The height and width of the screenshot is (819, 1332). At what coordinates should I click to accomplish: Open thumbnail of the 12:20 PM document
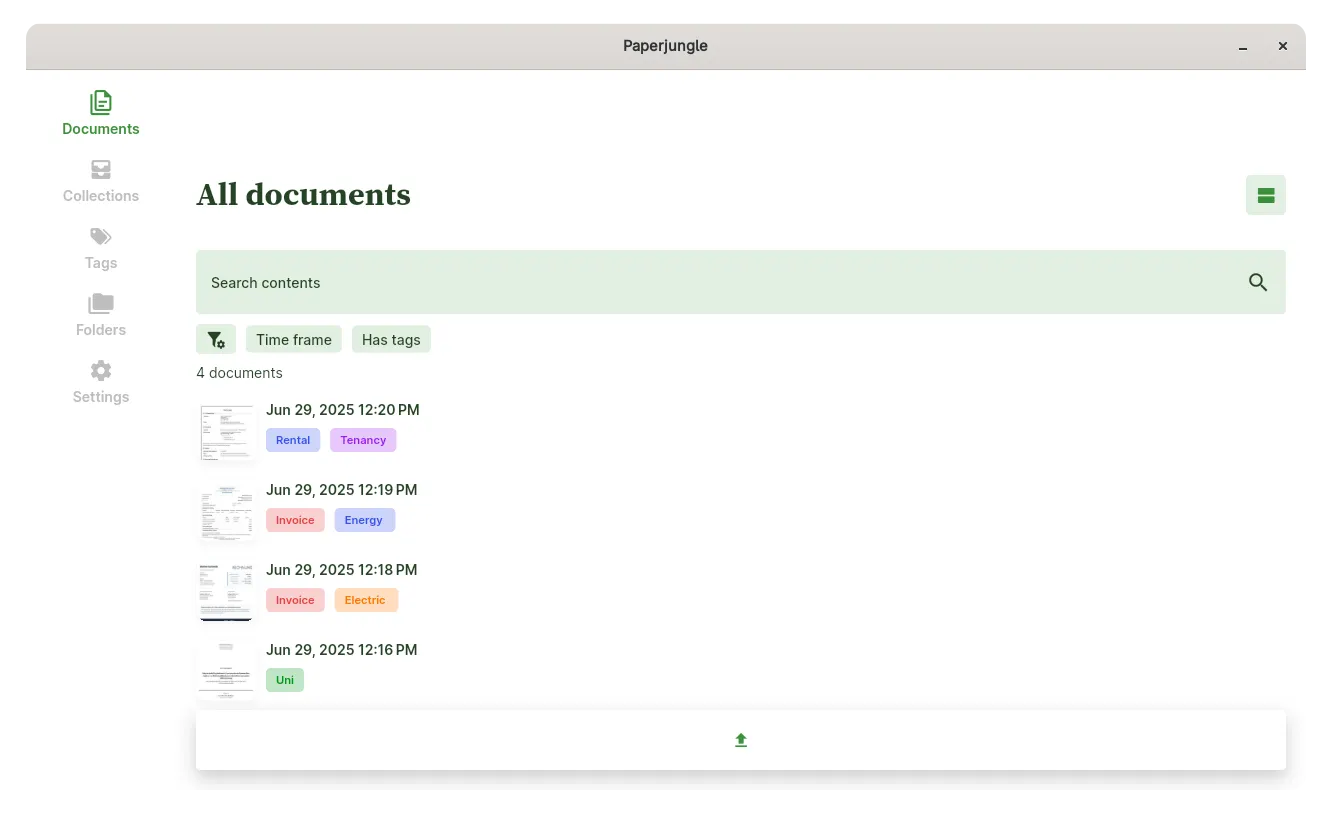(x=227, y=431)
